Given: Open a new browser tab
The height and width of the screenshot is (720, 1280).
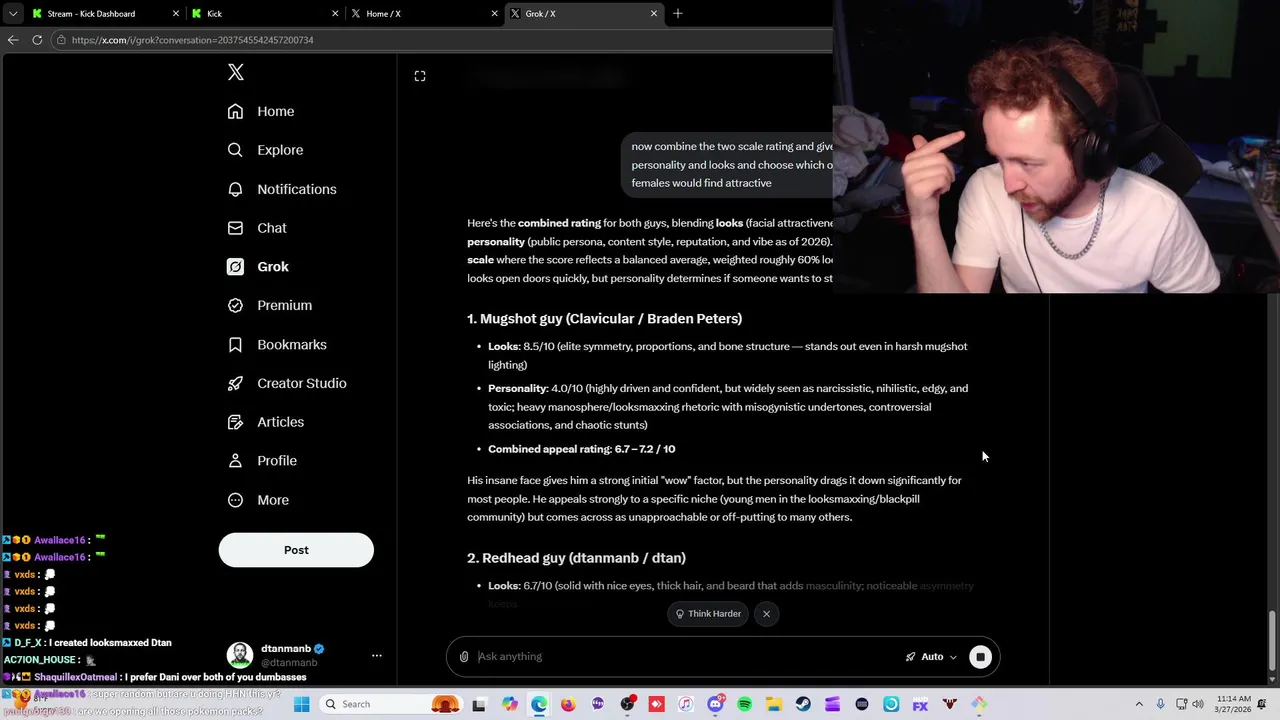Looking at the screenshot, I should [678, 13].
